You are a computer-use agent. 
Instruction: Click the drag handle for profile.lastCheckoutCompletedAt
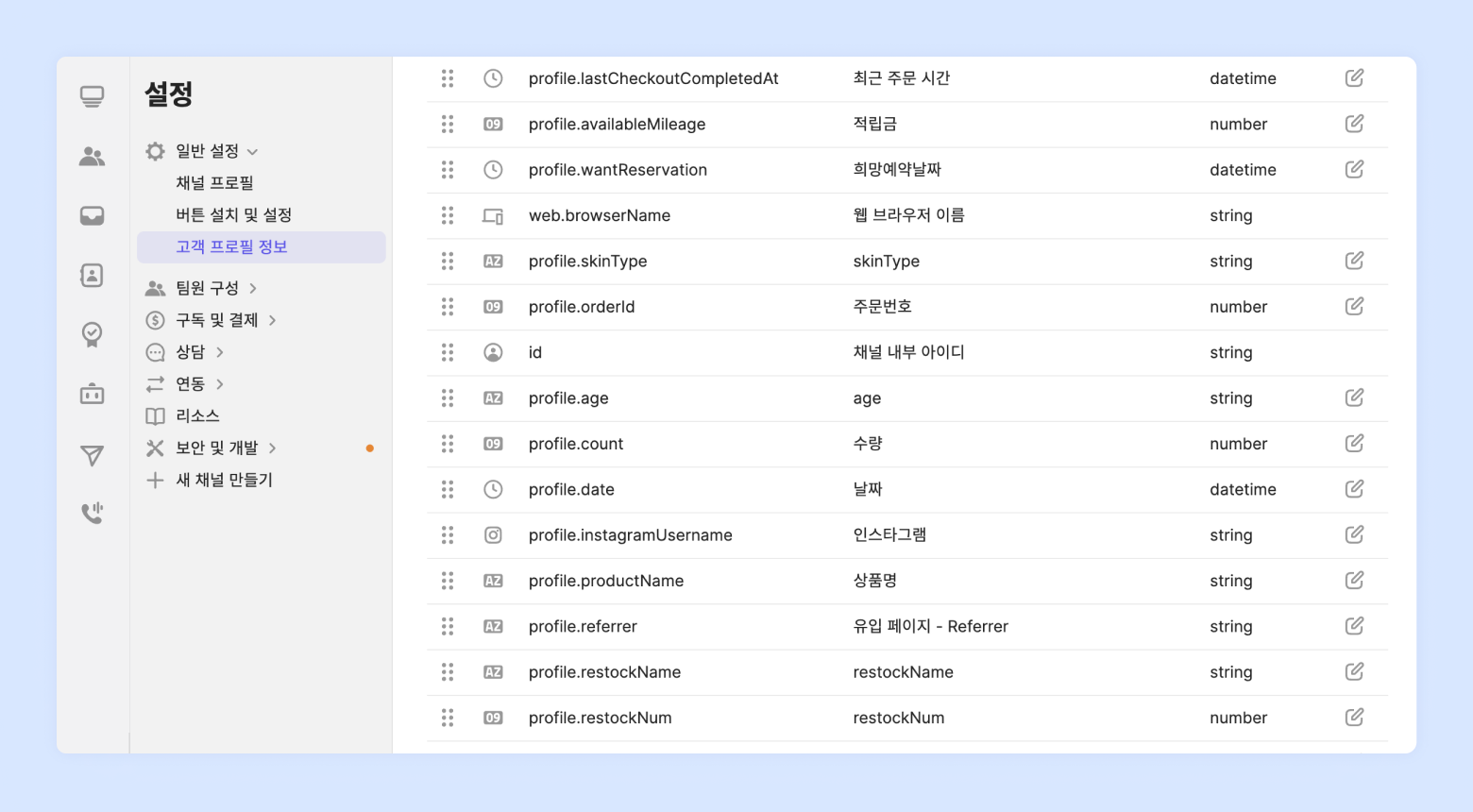click(448, 78)
